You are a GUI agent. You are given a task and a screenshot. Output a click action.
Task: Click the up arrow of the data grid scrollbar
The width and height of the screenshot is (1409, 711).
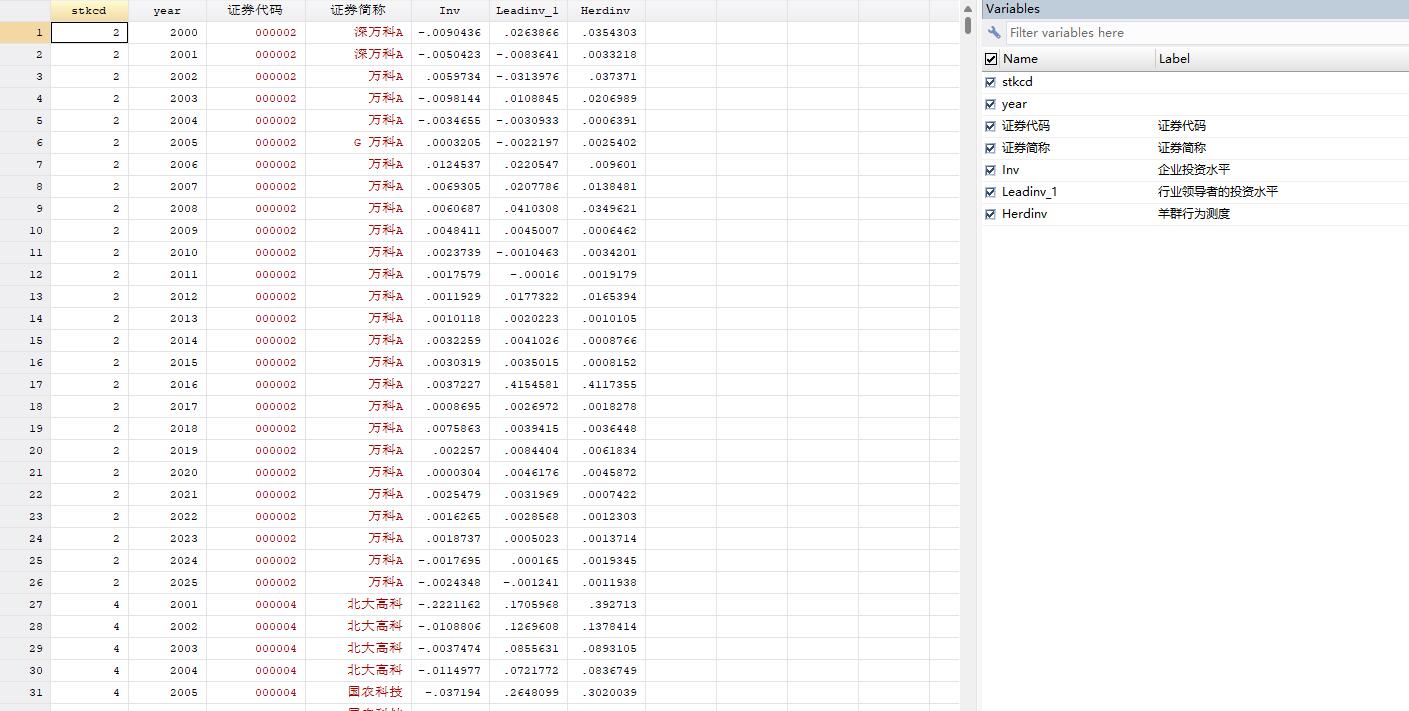coord(968,7)
